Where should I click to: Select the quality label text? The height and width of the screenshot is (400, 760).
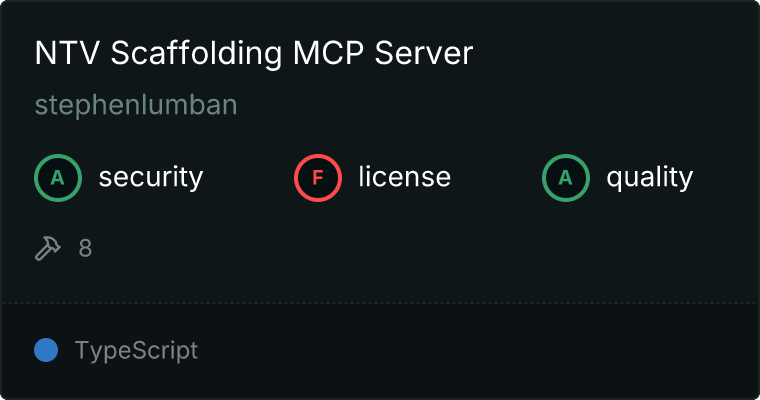(x=650, y=177)
